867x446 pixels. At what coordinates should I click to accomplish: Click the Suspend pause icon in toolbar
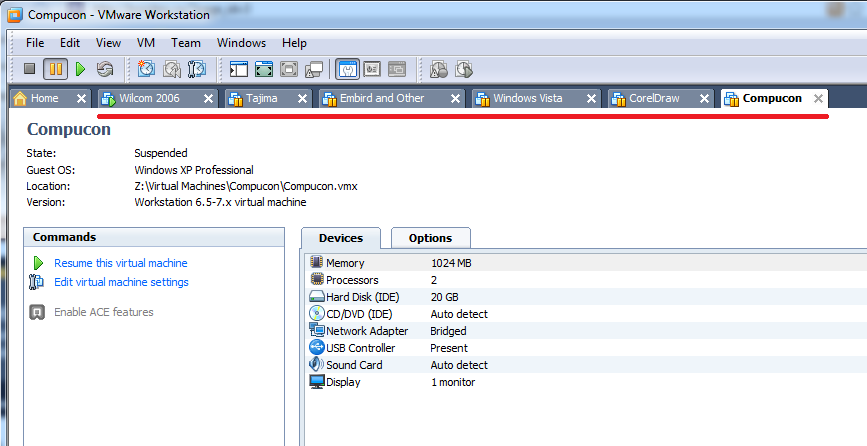pos(55,70)
